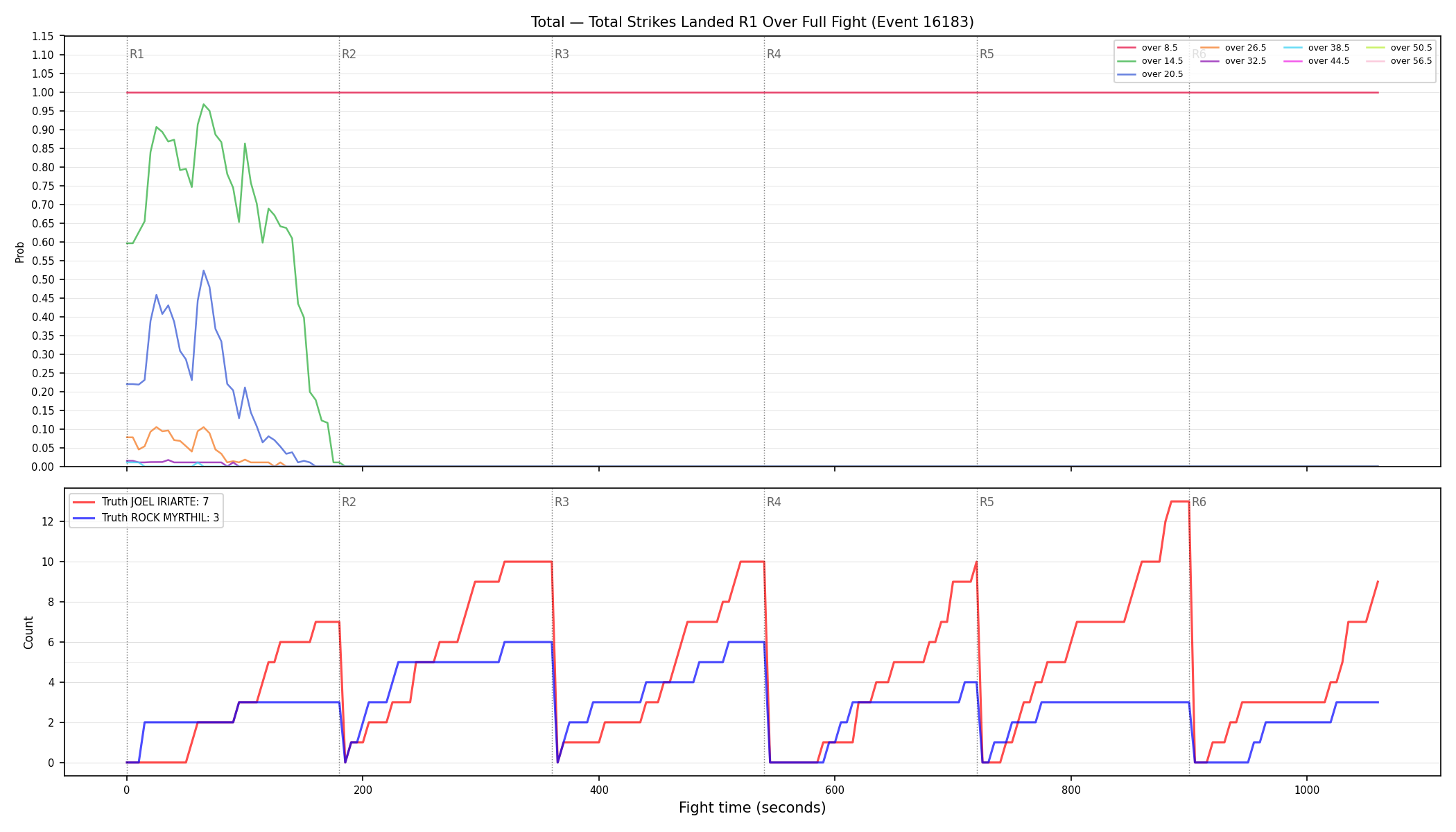Click the R5 round label in the probability chart
The image size is (1456, 832).
tap(987, 54)
